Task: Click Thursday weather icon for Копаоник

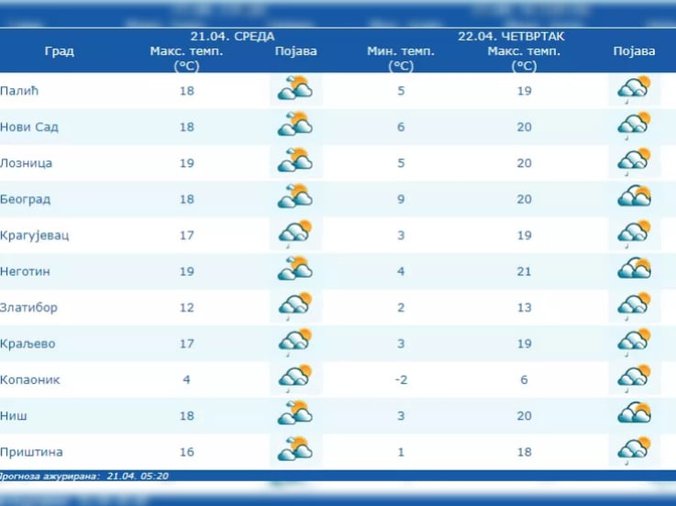Action: point(634,378)
